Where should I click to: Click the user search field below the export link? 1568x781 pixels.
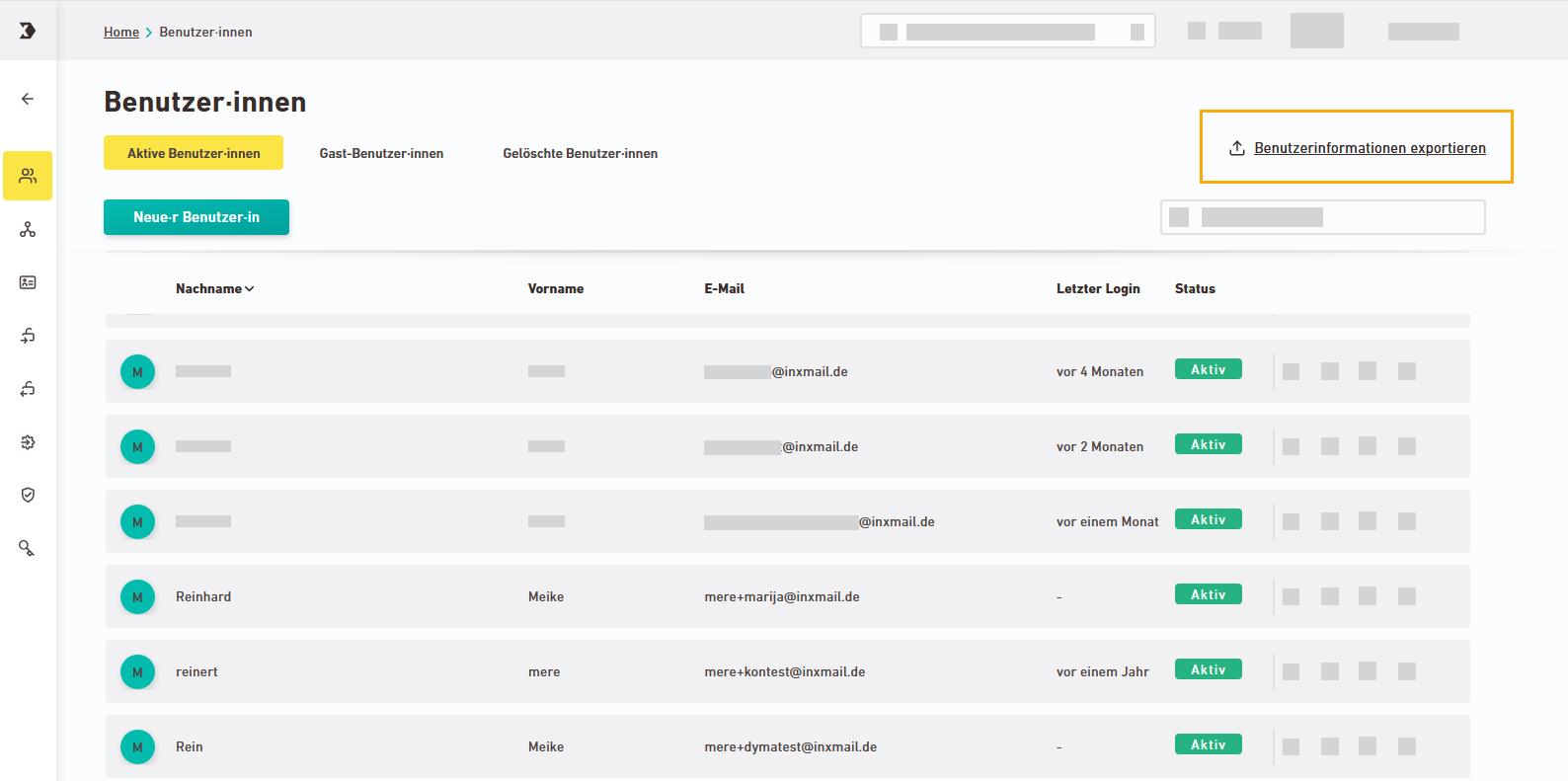(x=1323, y=217)
